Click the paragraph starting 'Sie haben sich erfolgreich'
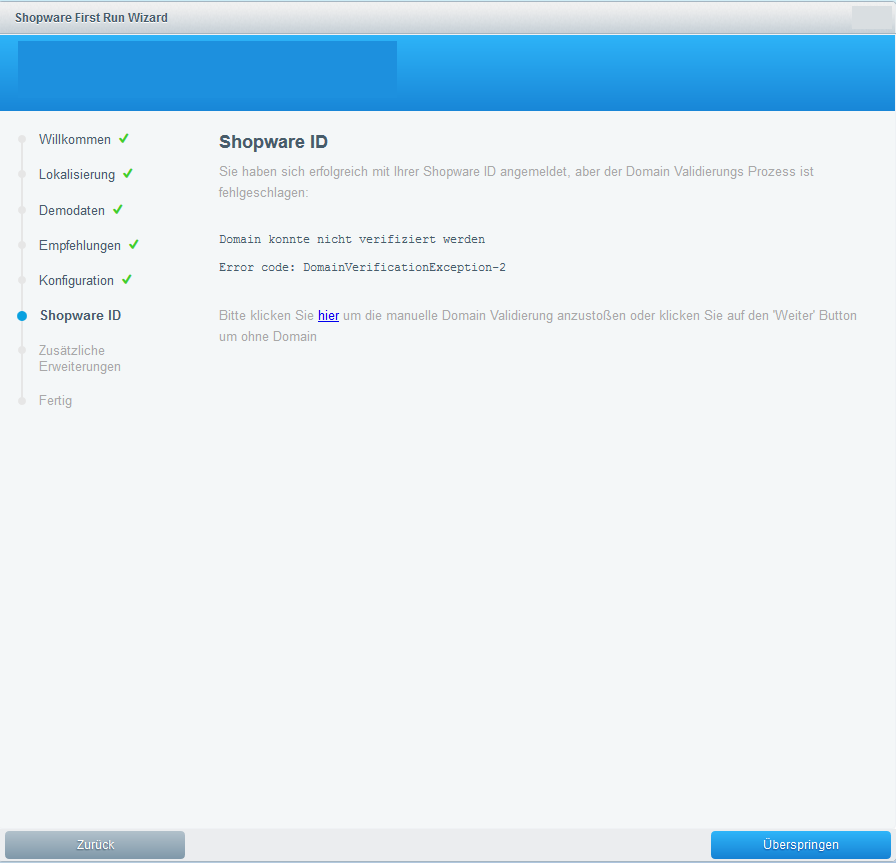896x863 pixels. (516, 182)
